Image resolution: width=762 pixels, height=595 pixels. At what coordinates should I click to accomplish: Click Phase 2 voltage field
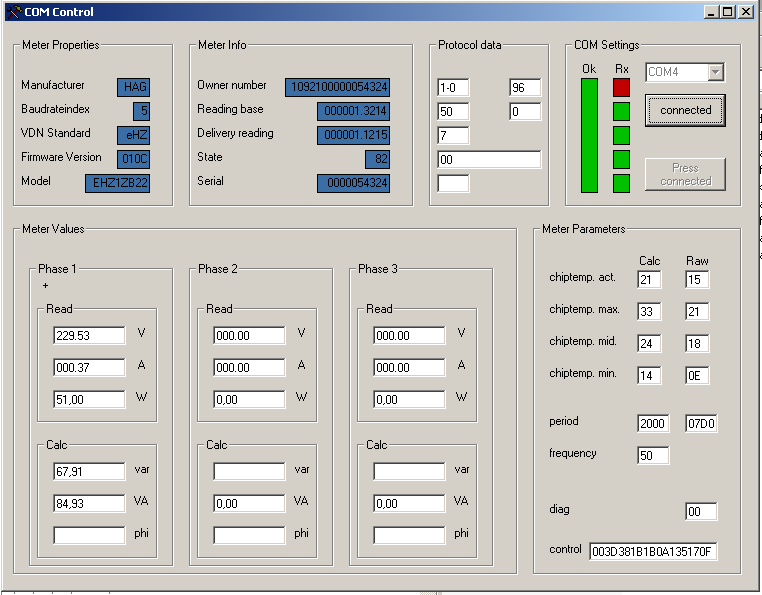[249, 335]
